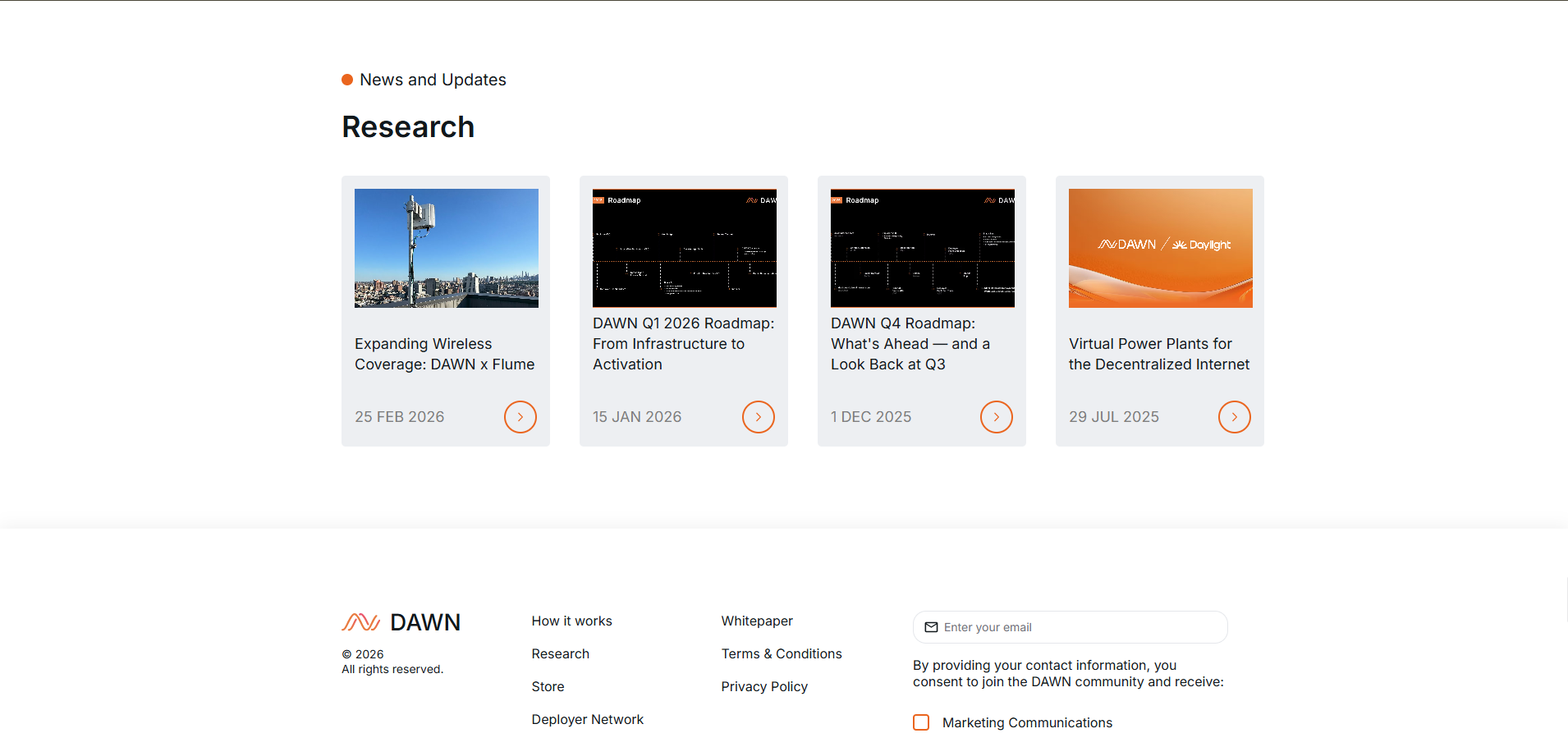1568x747 pixels.
Task: Click the '© 2026' copyright text
Action: point(363,654)
